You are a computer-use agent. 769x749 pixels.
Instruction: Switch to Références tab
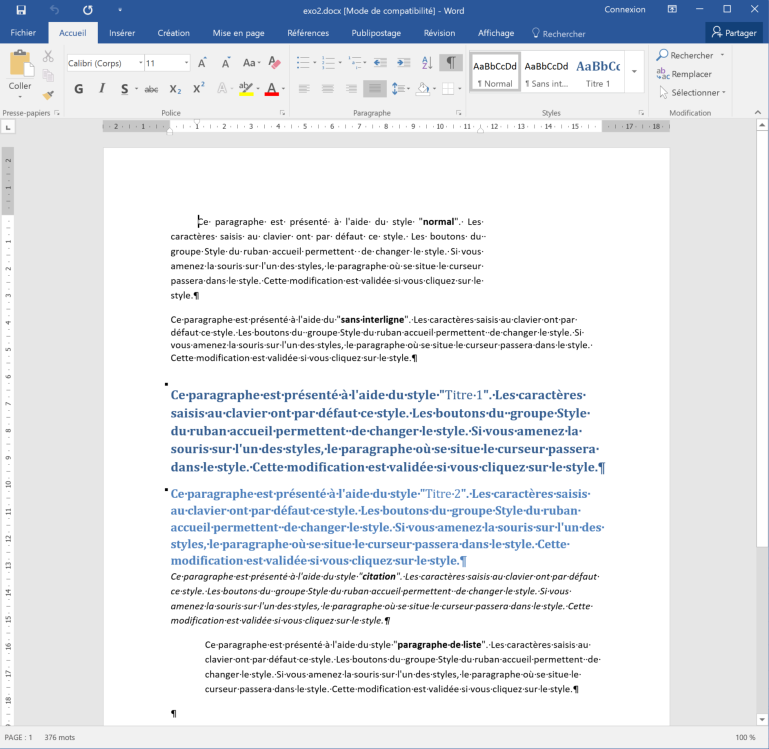tap(308, 33)
